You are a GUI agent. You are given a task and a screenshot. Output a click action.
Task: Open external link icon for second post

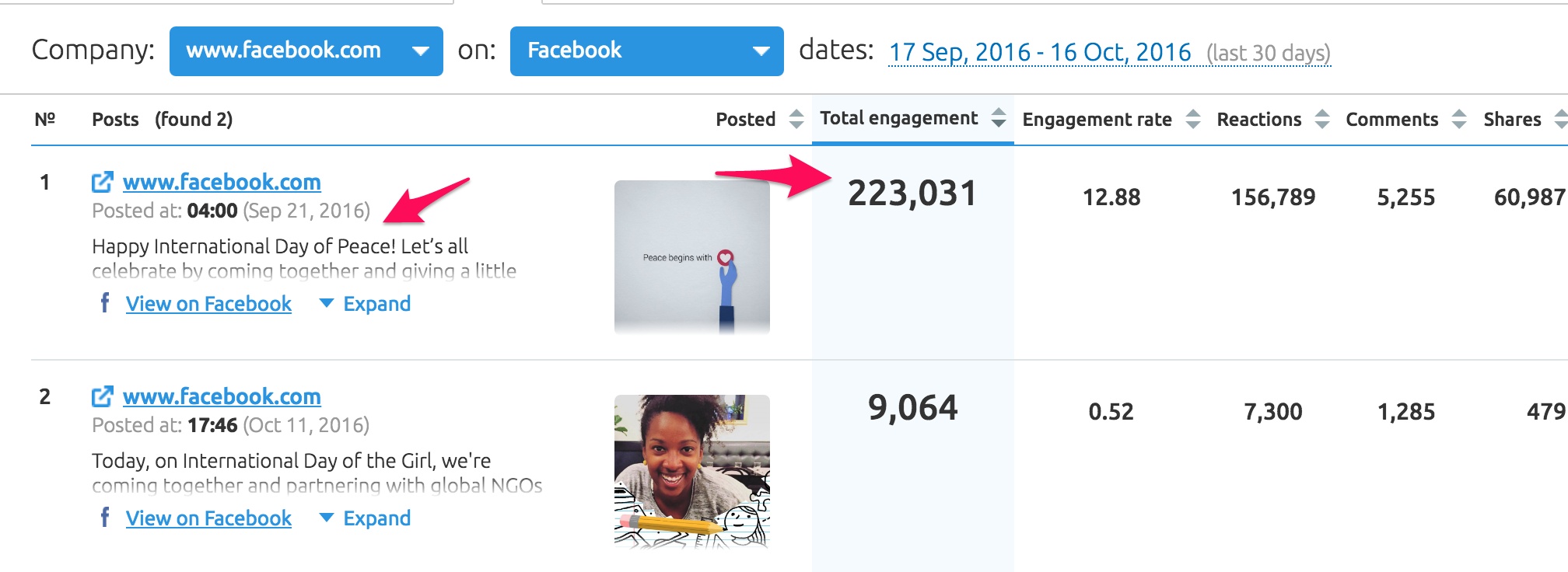click(x=102, y=396)
